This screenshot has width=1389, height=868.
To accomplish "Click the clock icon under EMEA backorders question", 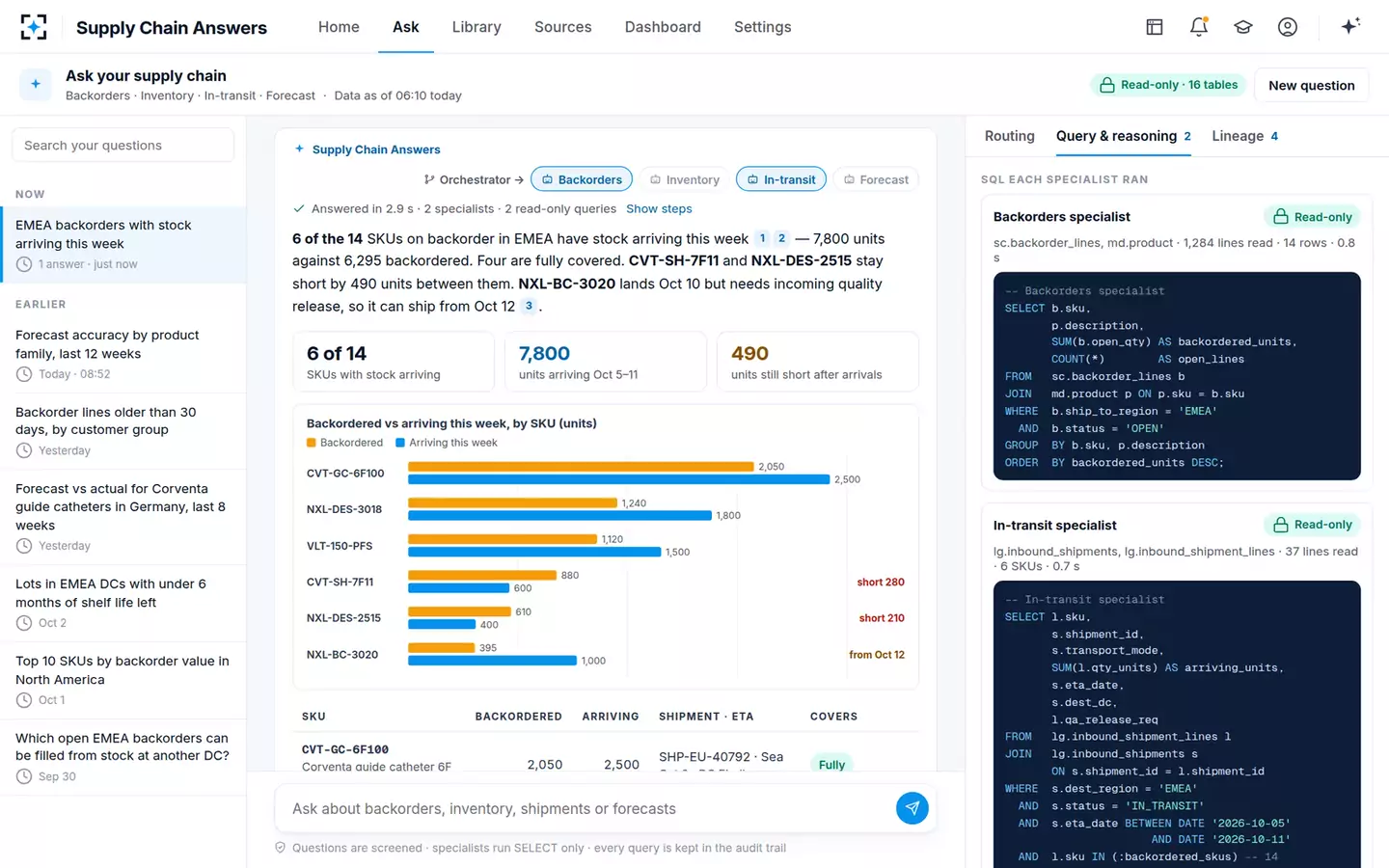I will (24, 264).
